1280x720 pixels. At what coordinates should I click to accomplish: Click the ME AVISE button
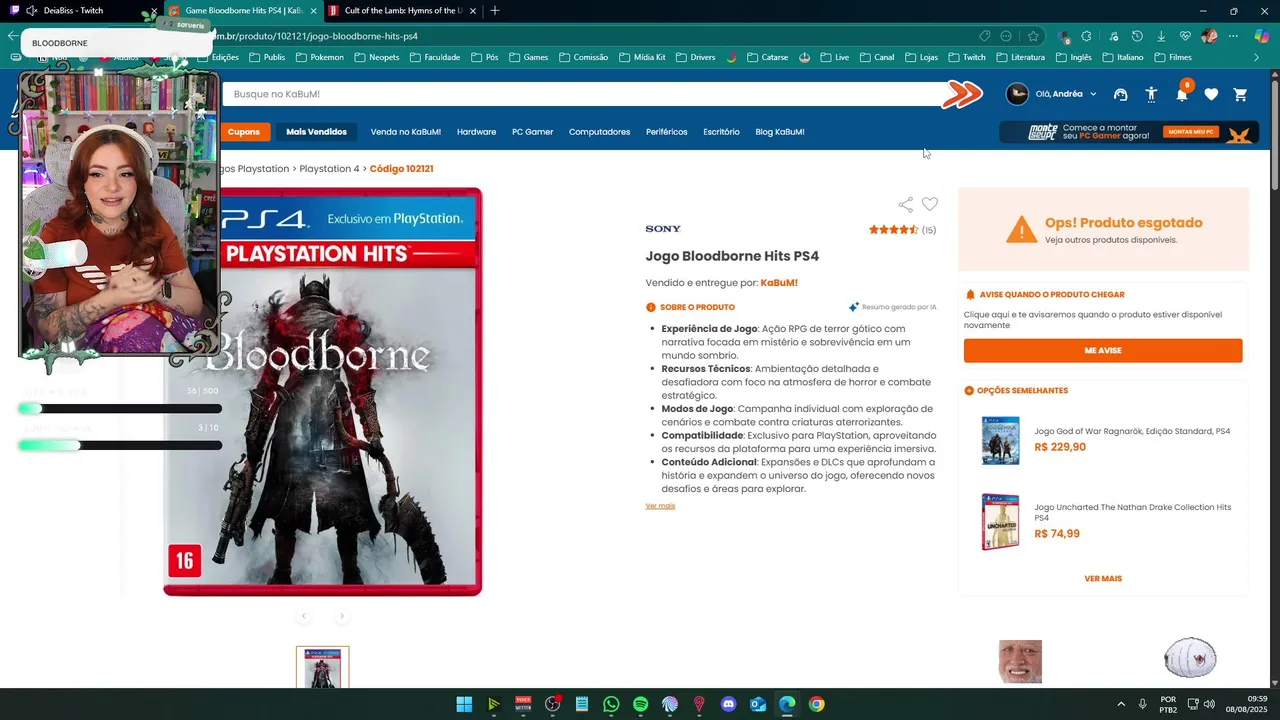click(x=1103, y=351)
